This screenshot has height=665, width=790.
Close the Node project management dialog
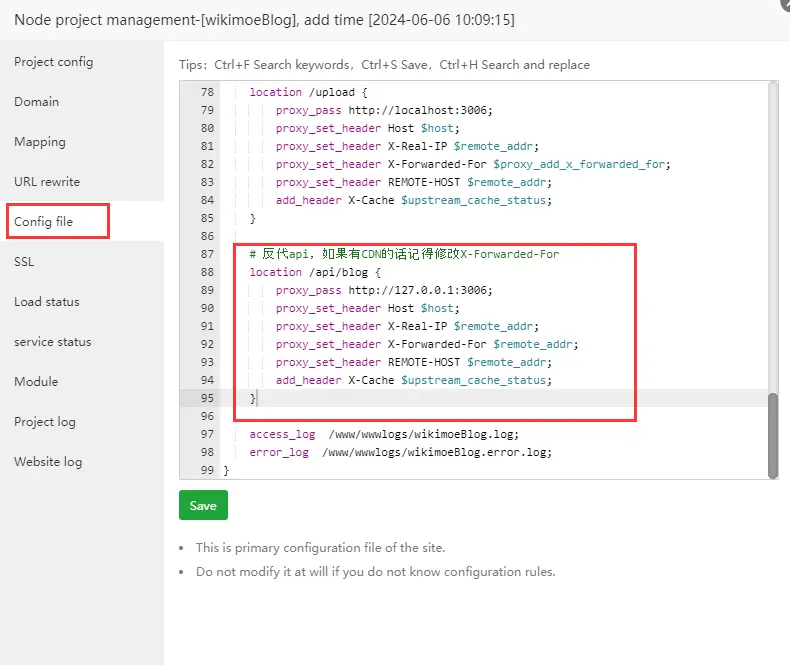pyautogui.click(x=783, y=4)
